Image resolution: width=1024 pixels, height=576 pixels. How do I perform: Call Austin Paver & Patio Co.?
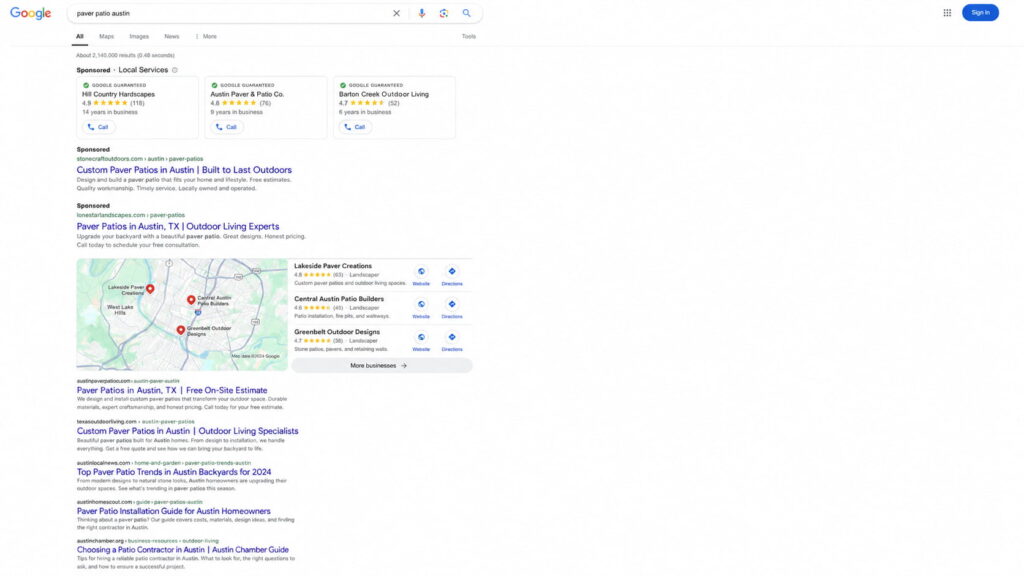(x=227, y=127)
